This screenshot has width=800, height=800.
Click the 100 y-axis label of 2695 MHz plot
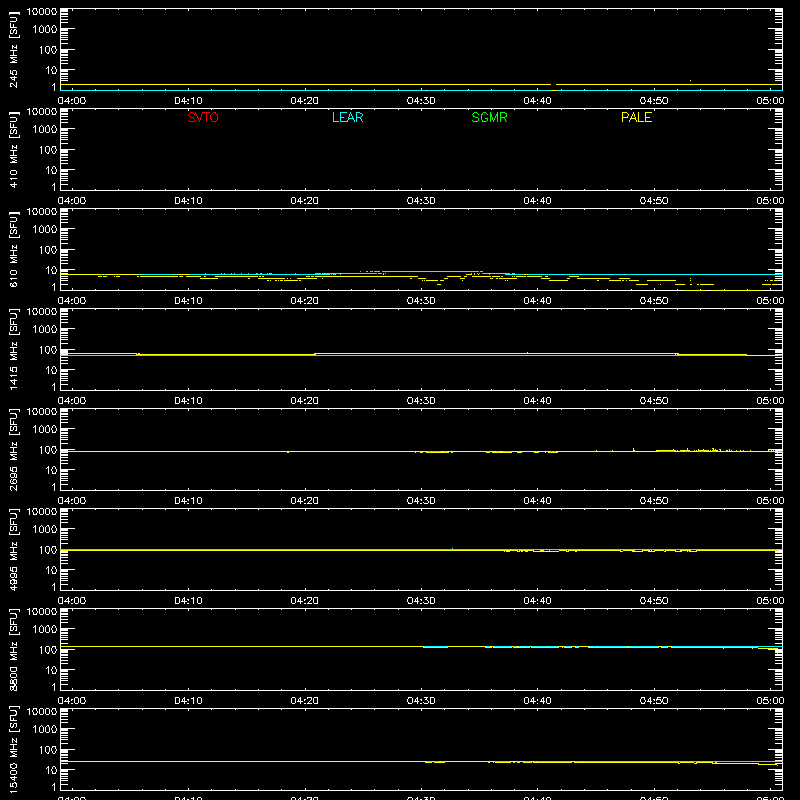point(48,449)
